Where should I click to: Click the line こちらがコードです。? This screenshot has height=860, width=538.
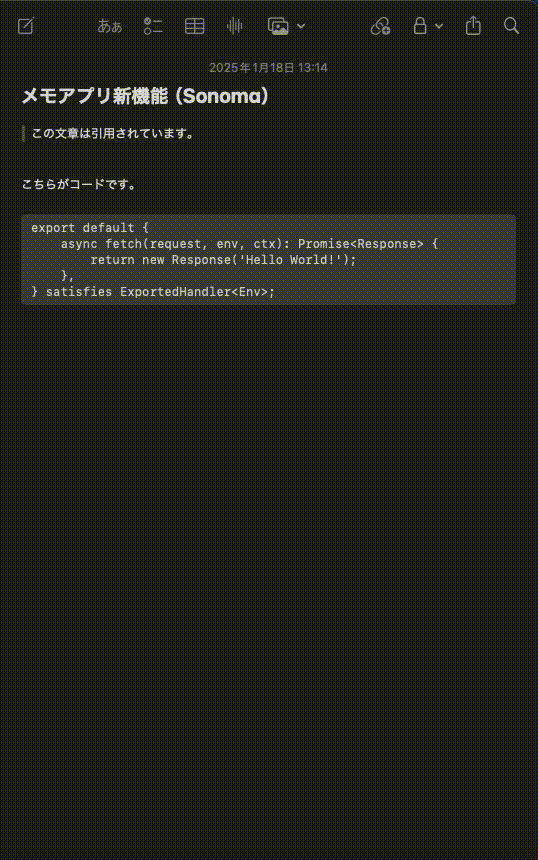(x=79, y=184)
